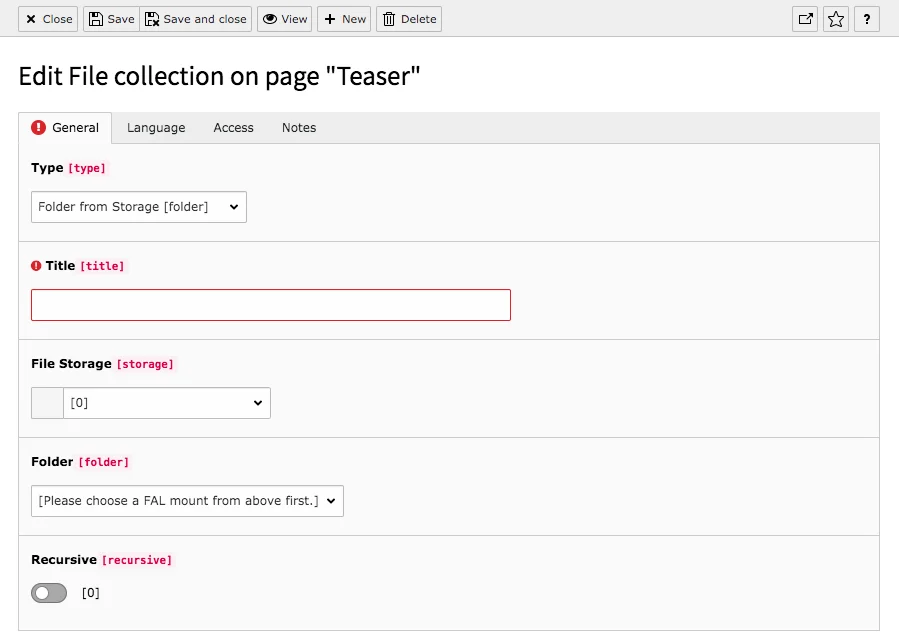Open the Type dropdown showing Folder from Storage
The height and width of the screenshot is (636, 899).
pos(138,207)
